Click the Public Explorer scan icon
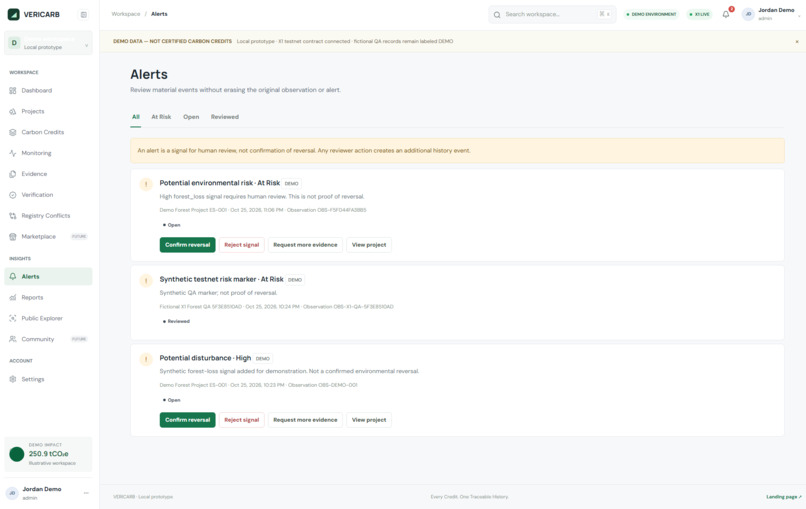 point(13,318)
